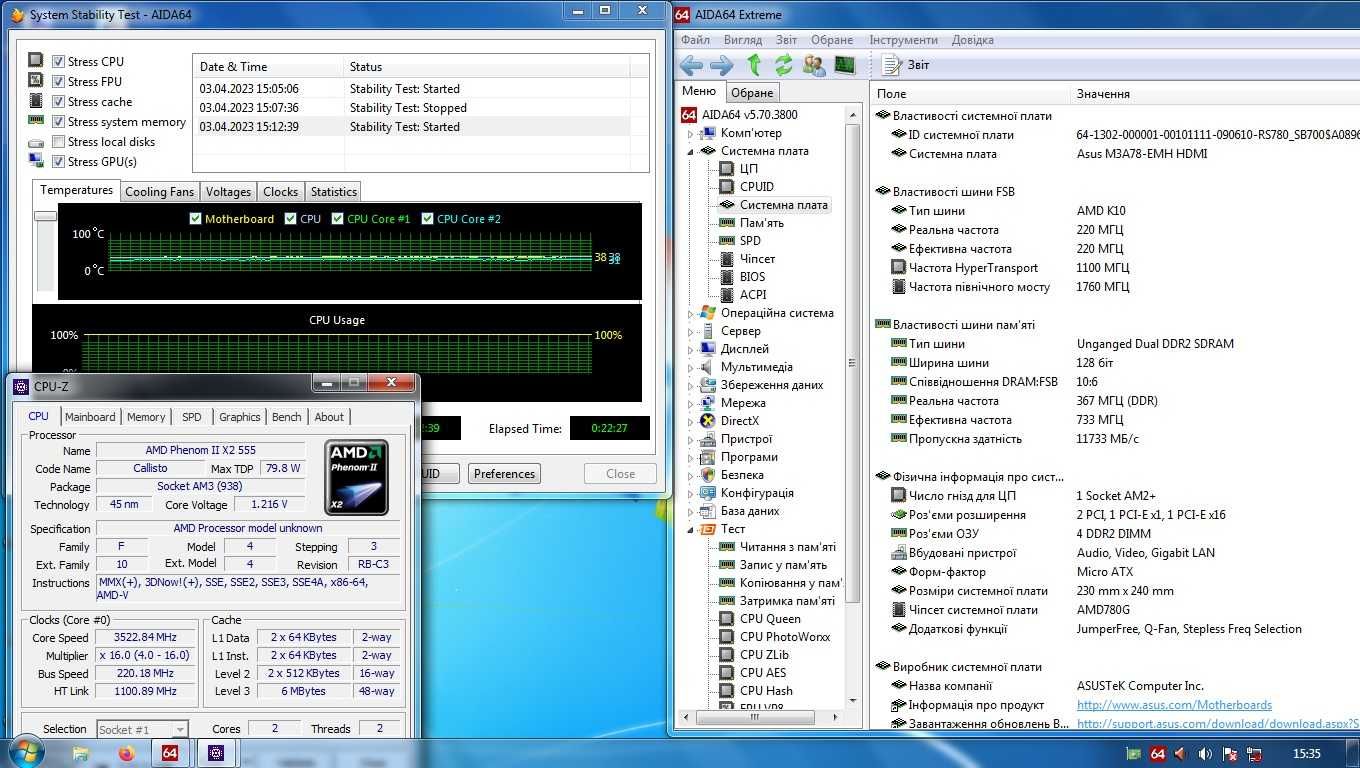Switch to the Обране tab in AIDA64
Image resolution: width=1360 pixels, height=768 pixels.
752,93
